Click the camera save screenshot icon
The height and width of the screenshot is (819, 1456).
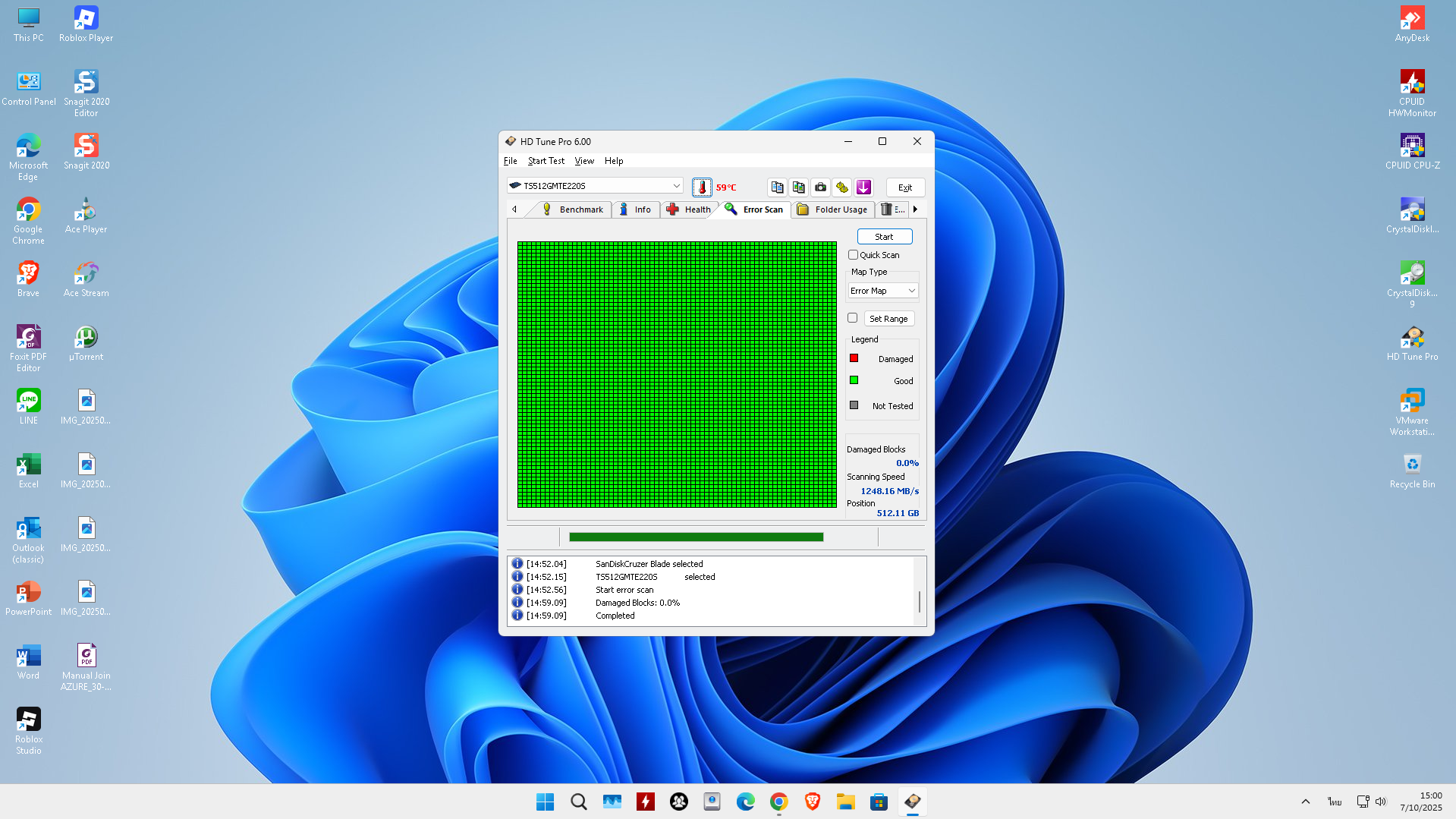(820, 187)
